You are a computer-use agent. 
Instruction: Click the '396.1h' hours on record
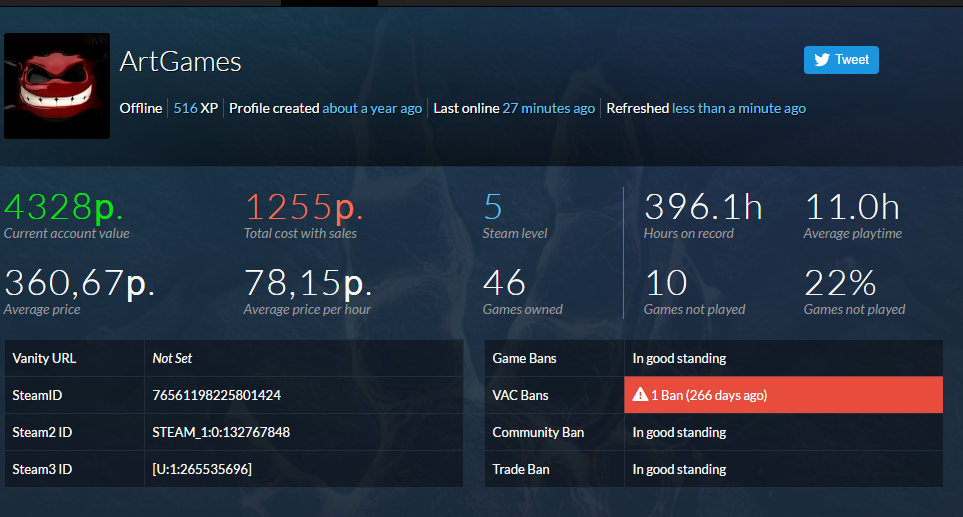[703, 207]
